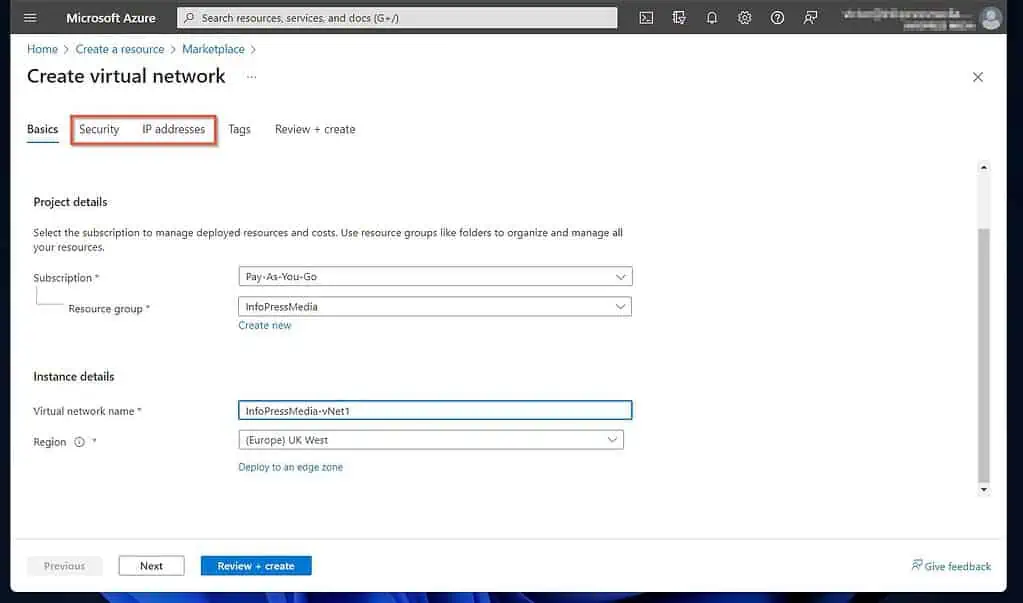The width and height of the screenshot is (1023, 603).
Task: Open the Help question mark icon
Action: tap(777, 17)
